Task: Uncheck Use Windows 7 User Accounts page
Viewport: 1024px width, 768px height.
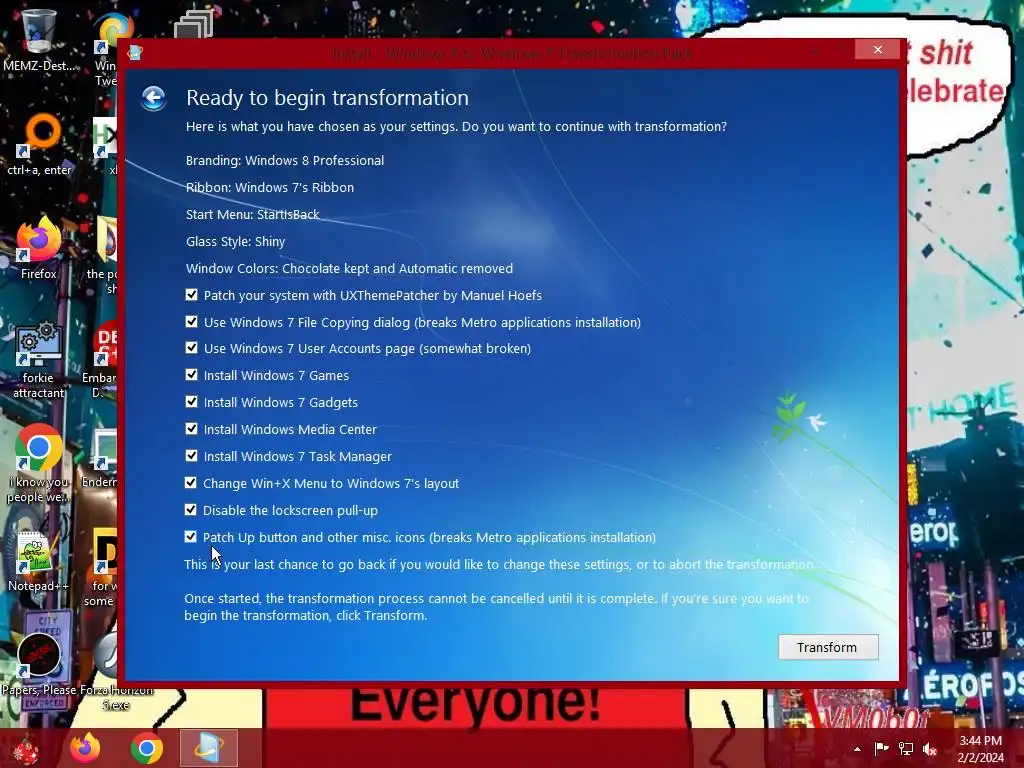Action: coord(191,347)
